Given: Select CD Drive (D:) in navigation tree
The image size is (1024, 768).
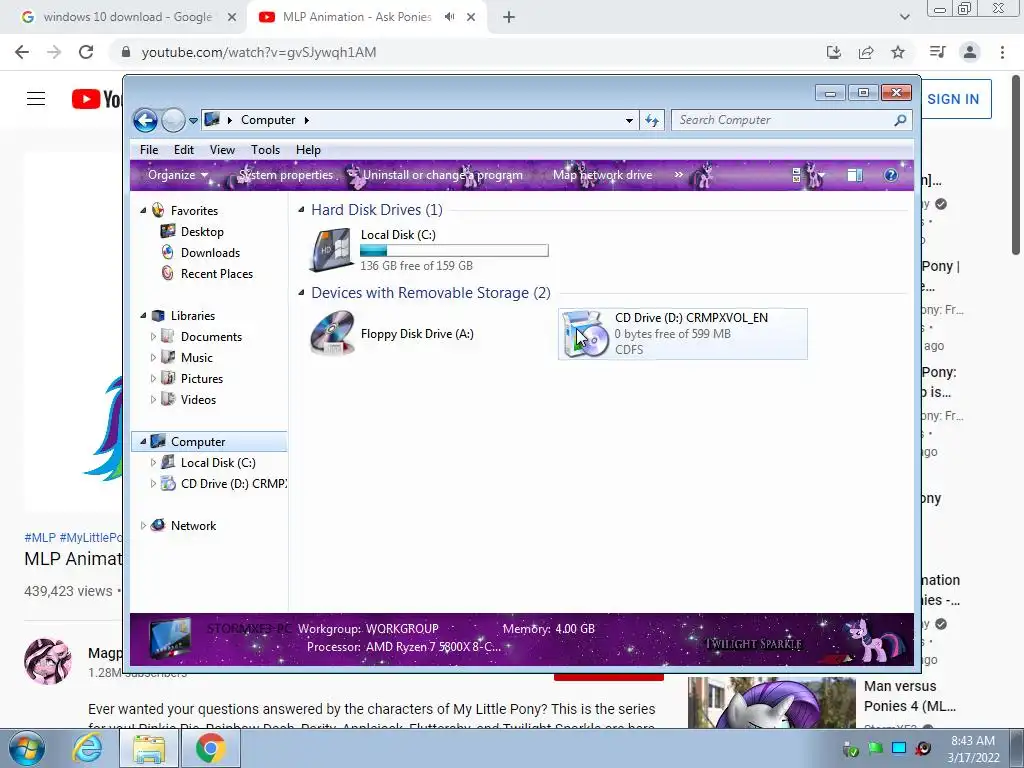Looking at the screenshot, I should tap(233, 484).
